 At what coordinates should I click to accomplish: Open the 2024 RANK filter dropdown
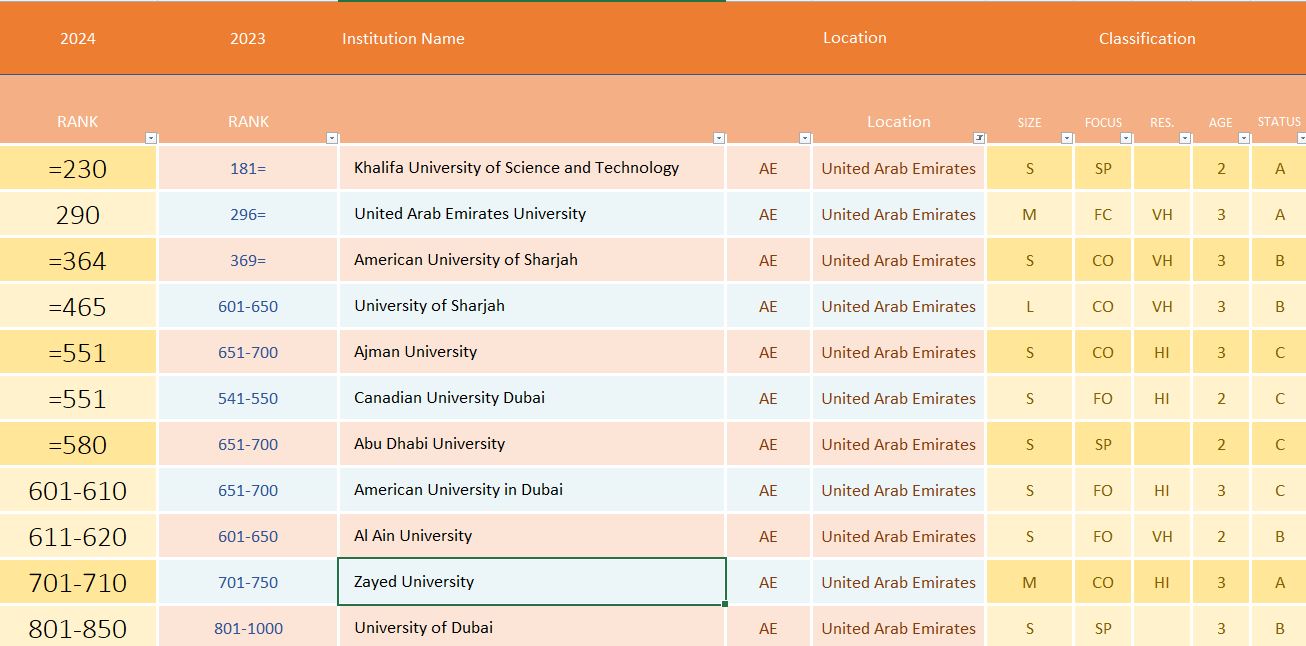click(151, 138)
